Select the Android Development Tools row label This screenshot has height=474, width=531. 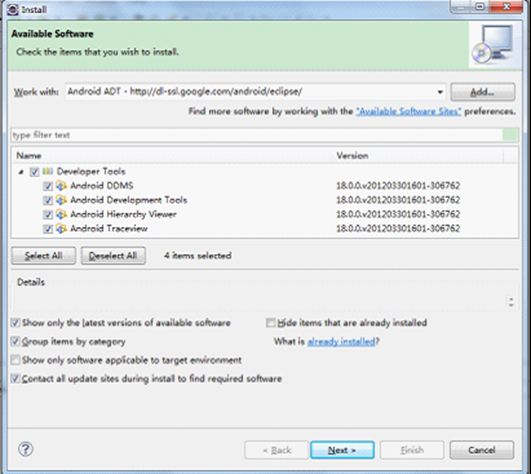(x=129, y=200)
